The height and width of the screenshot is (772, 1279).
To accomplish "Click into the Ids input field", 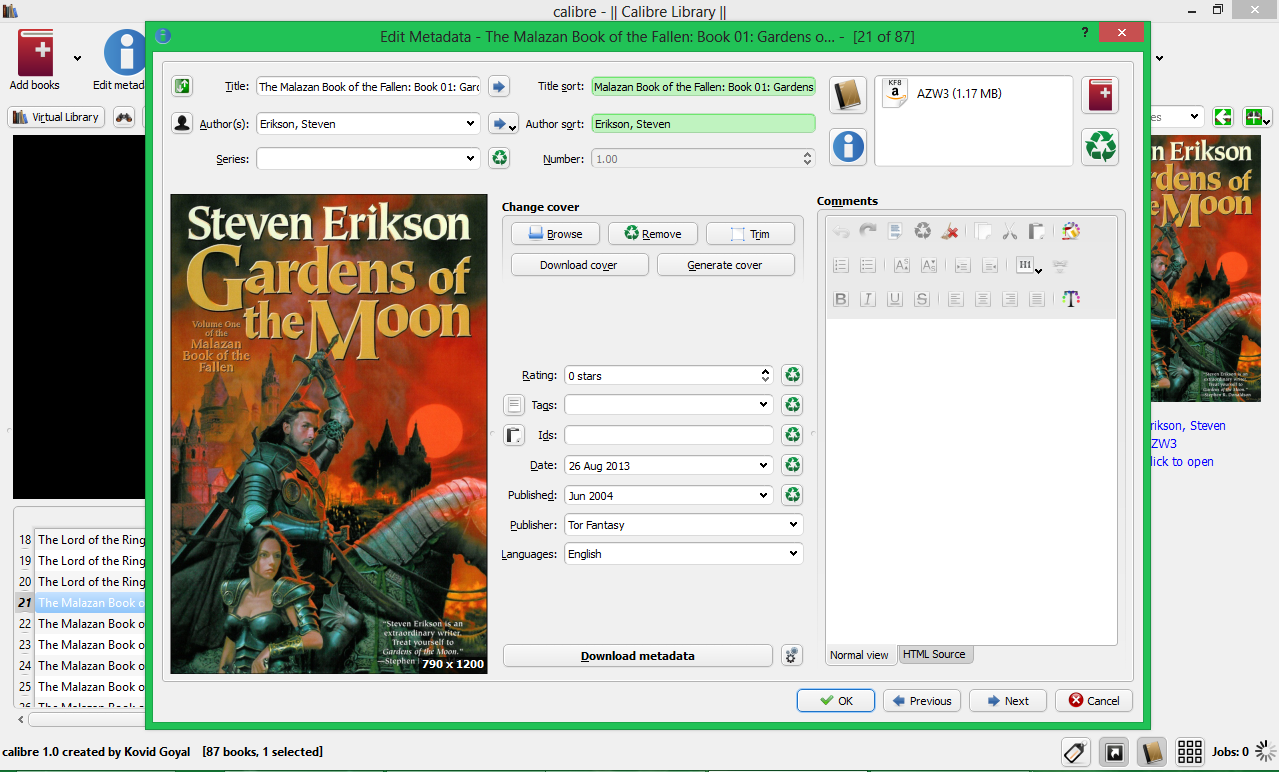I will pos(668,435).
